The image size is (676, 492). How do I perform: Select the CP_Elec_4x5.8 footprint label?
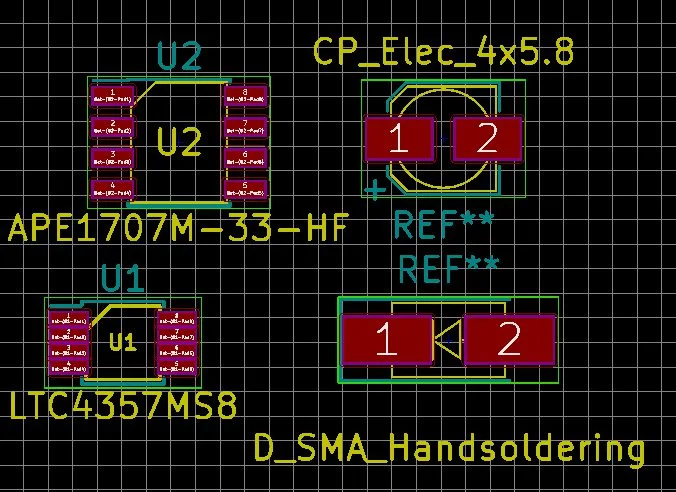(444, 51)
